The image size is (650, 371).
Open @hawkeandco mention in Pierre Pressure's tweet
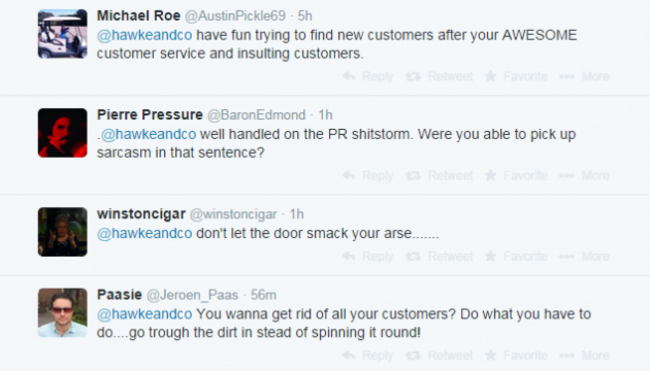pyautogui.click(x=148, y=134)
